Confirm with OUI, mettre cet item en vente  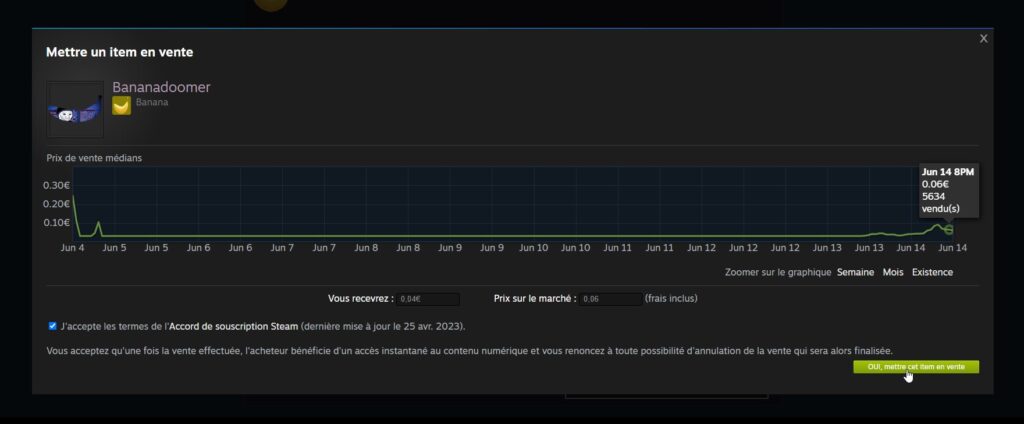pyautogui.click(x=916, y=367)
